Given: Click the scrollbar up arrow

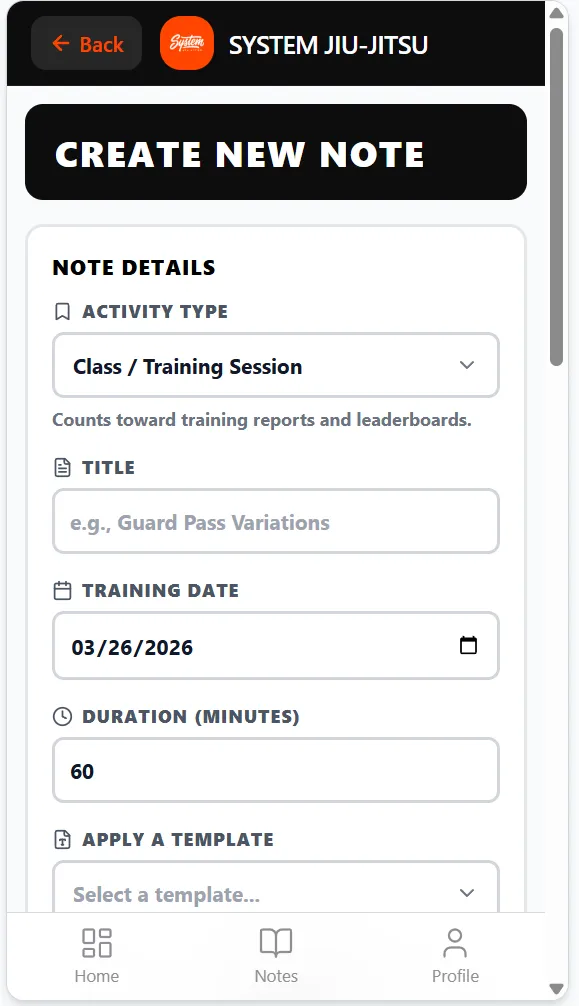Looking at the screenshot, I should tap(557, 13).
